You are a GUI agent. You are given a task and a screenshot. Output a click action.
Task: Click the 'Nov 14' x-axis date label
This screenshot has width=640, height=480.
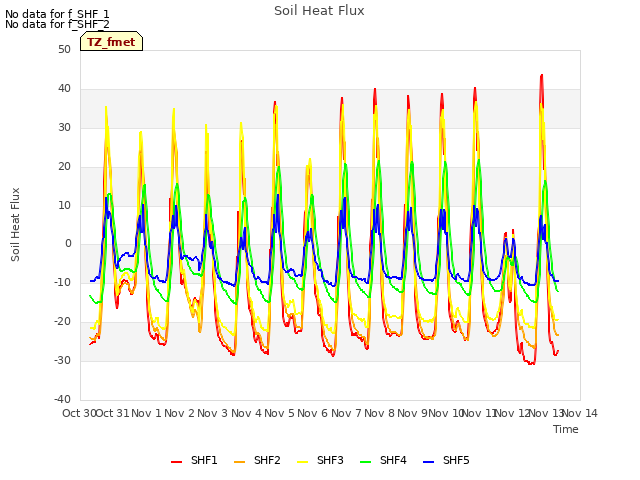[x=580, y=413]
